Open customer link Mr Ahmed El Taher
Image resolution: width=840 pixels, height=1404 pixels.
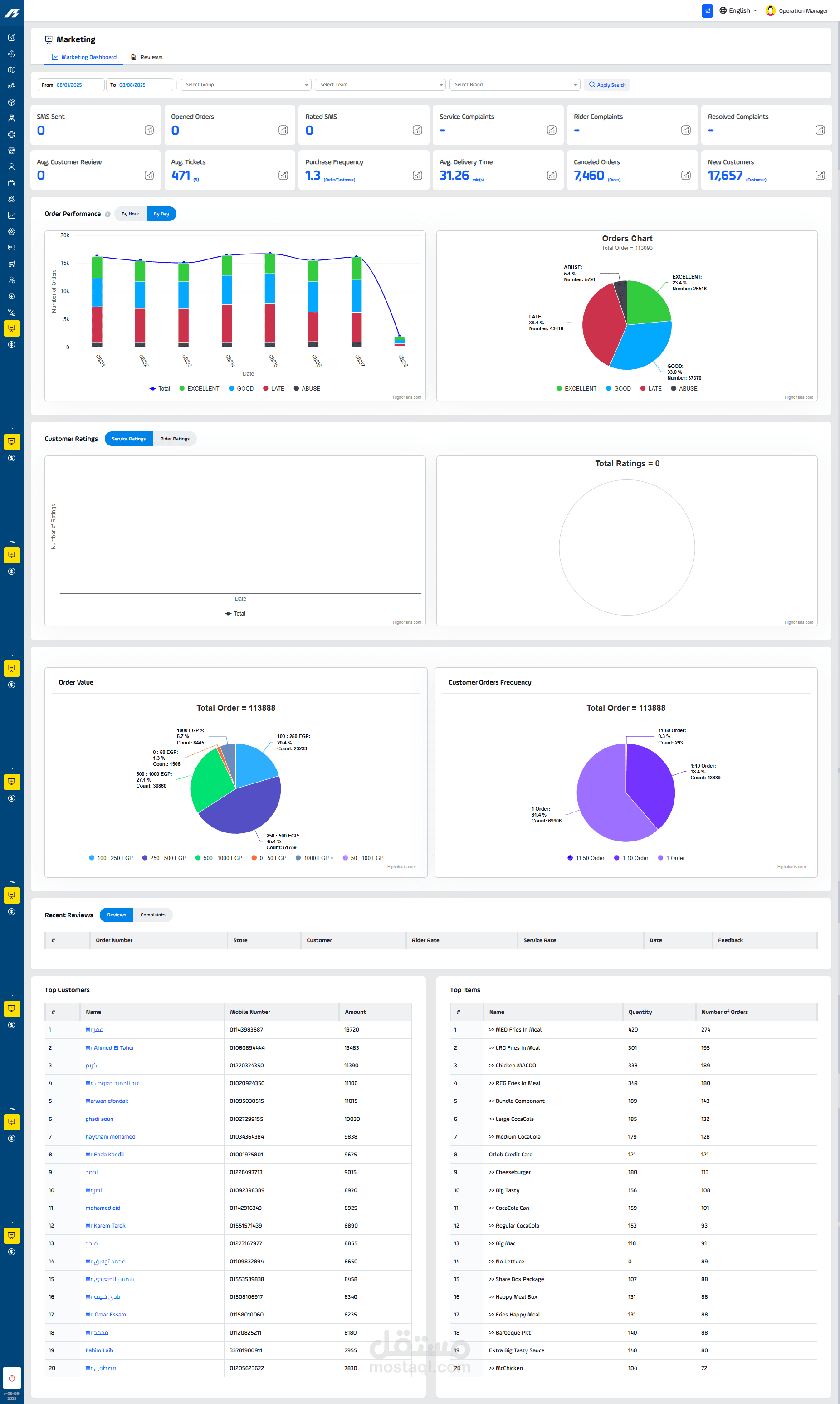(x=110, y=1048)
